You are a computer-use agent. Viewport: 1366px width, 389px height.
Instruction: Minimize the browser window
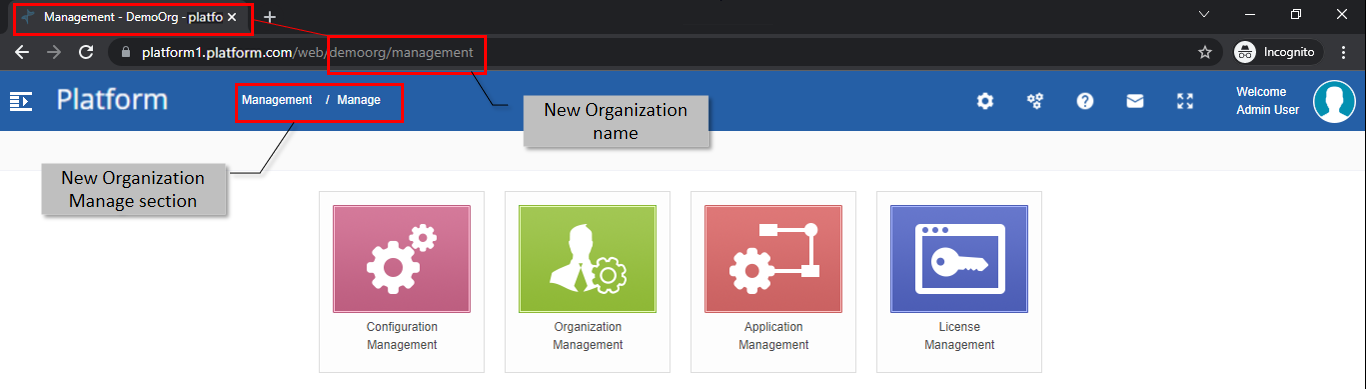point(1250,14)
